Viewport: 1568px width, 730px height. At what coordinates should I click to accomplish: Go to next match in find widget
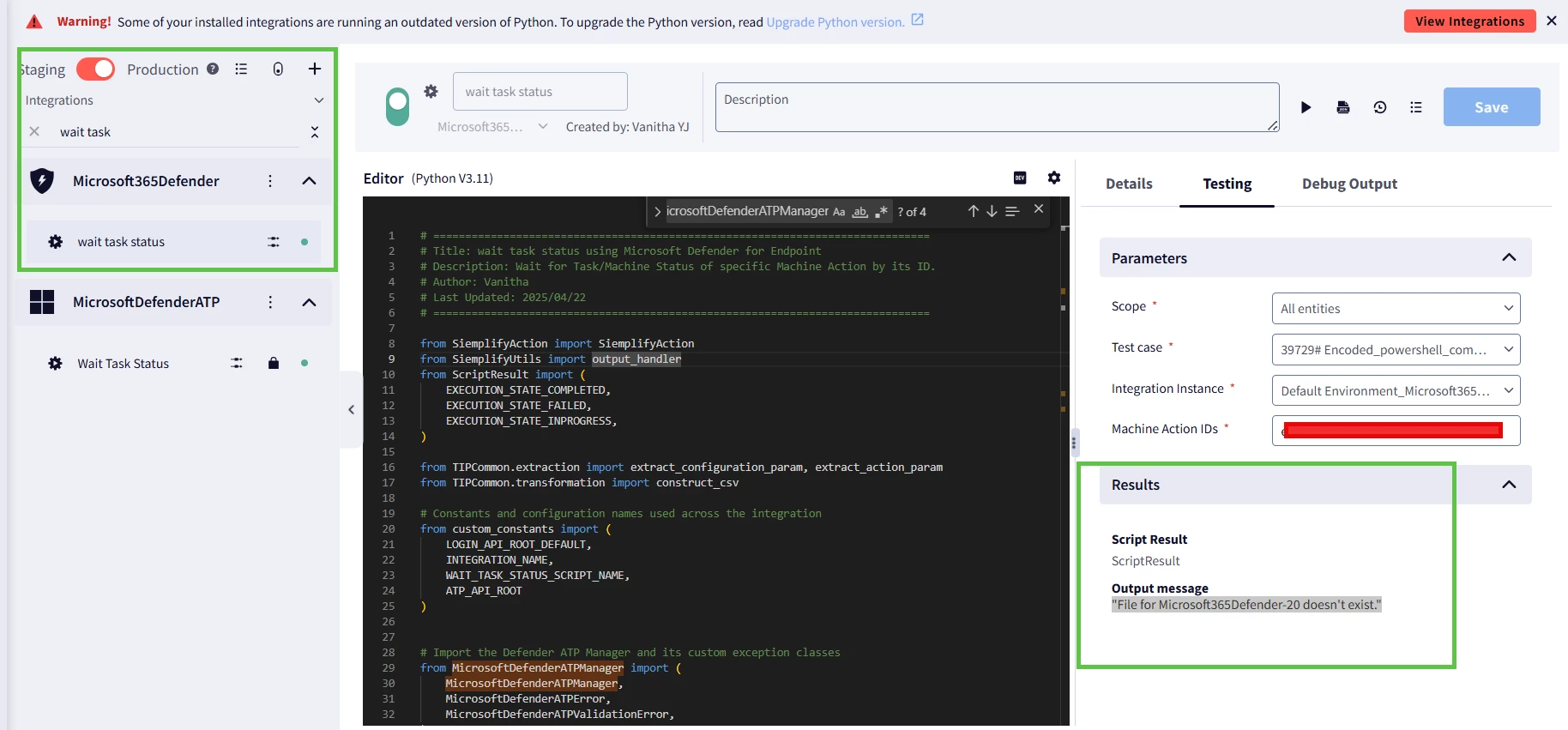pos(992,211)
